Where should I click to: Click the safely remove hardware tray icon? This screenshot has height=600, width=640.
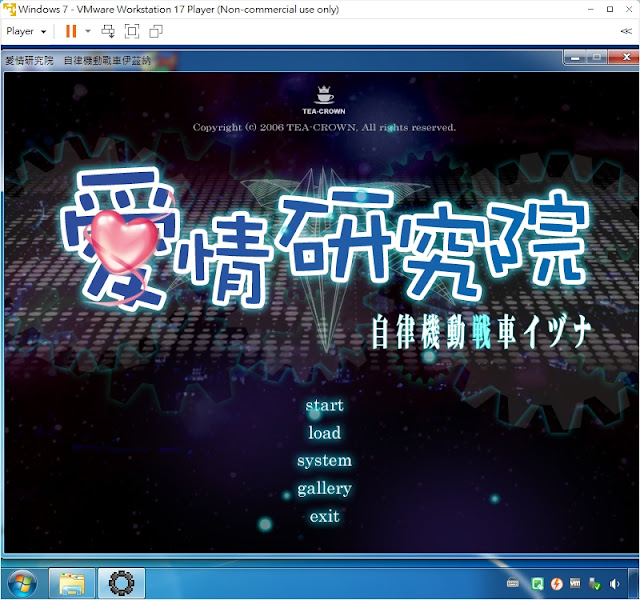tap(594, 584)
